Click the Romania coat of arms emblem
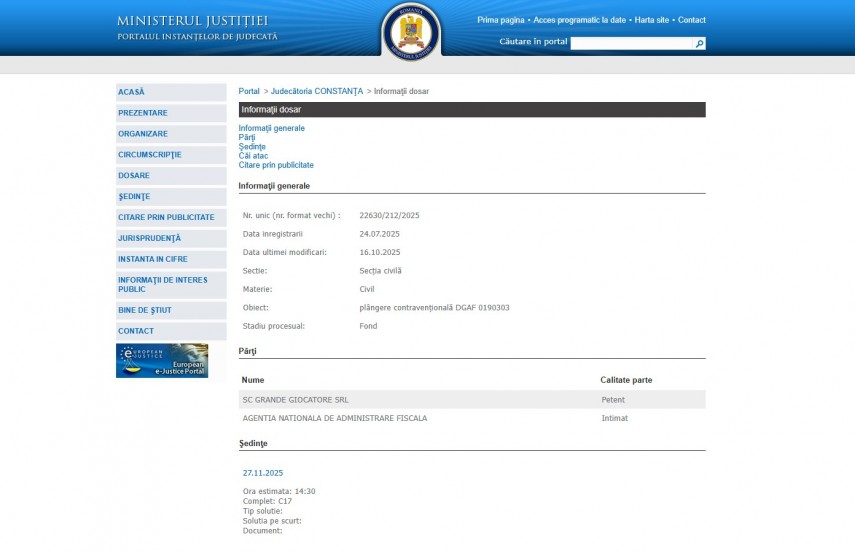The height and width of the screenshot is (553, 855). point(410,32)
